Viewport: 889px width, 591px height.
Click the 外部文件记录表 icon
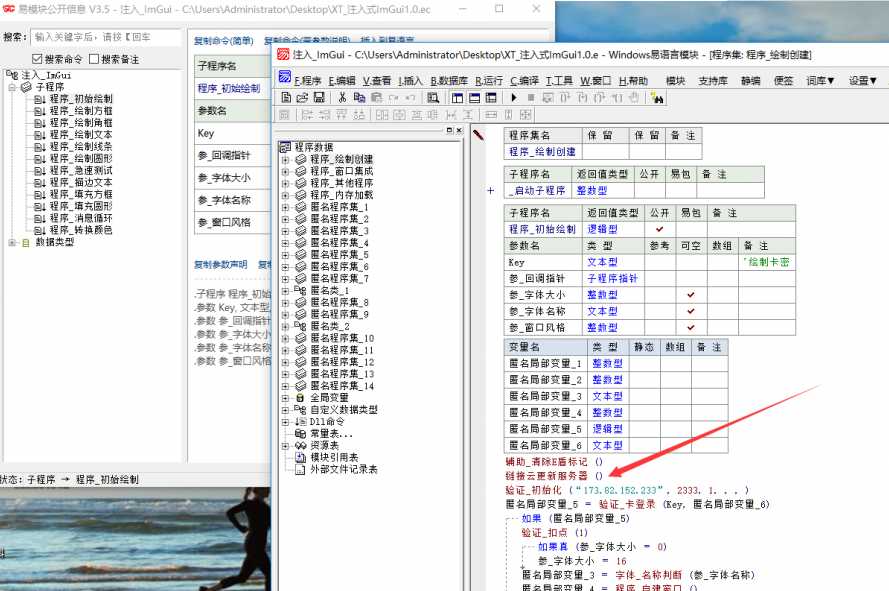tap(300, 469)
